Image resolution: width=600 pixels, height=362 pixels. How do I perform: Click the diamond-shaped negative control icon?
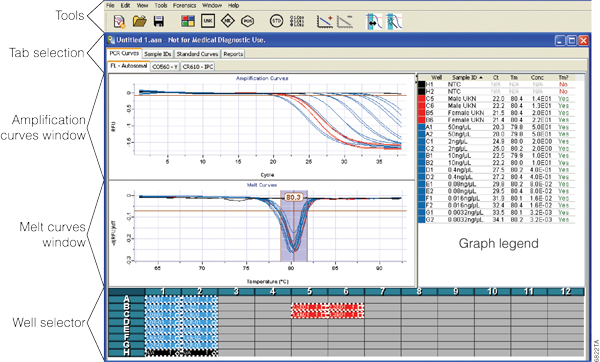[228, 21]
